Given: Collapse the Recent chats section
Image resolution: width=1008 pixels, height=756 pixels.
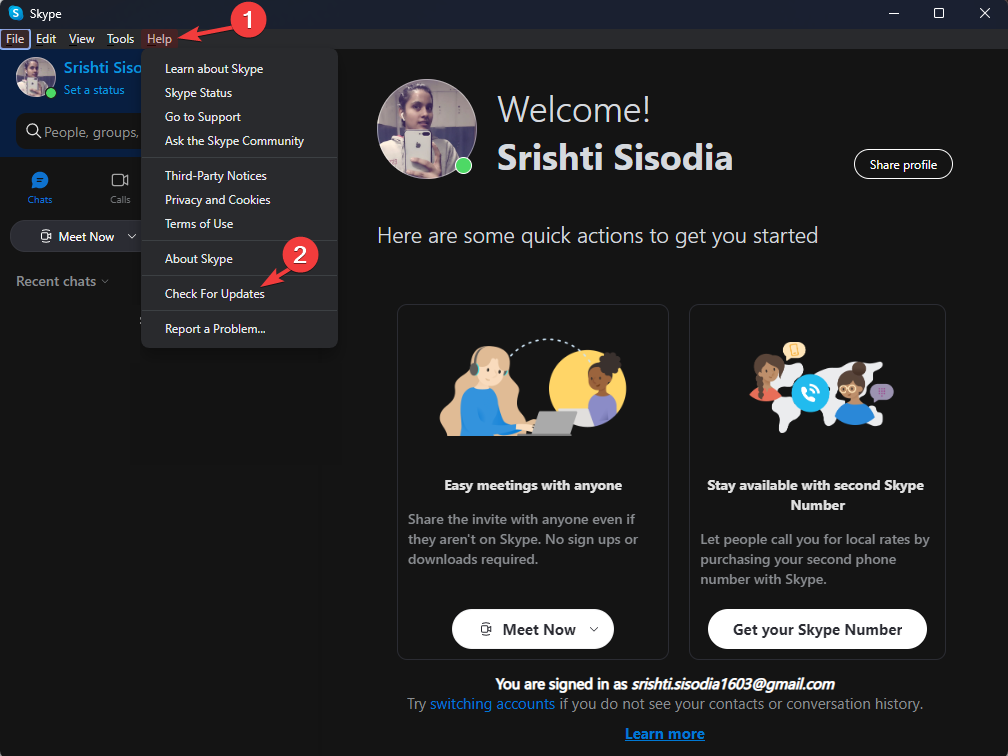Looking at the screenshot, I should pos(62,282).
